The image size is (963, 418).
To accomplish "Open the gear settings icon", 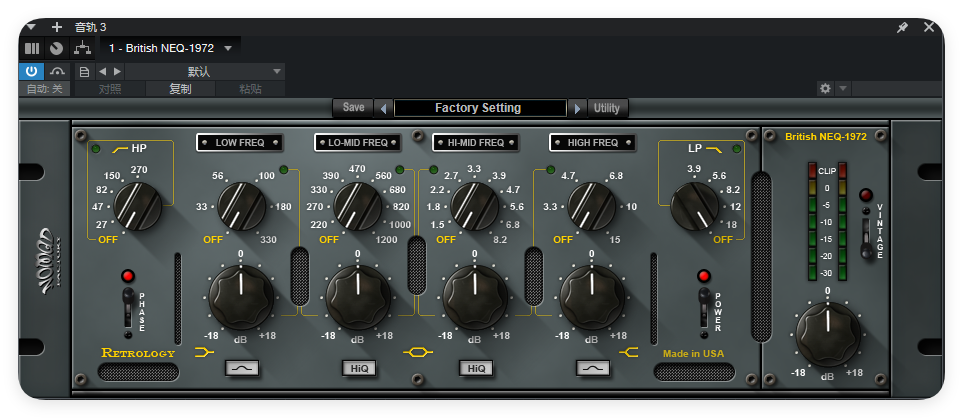I will [x=825, y=88].
